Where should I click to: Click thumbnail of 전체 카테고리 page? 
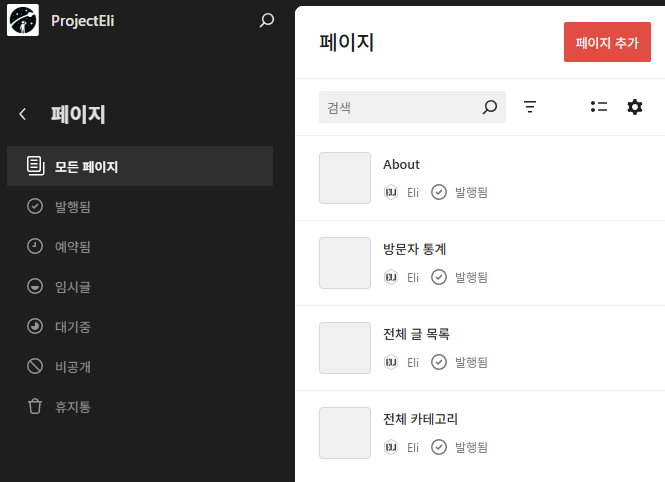tap(345, 433)
